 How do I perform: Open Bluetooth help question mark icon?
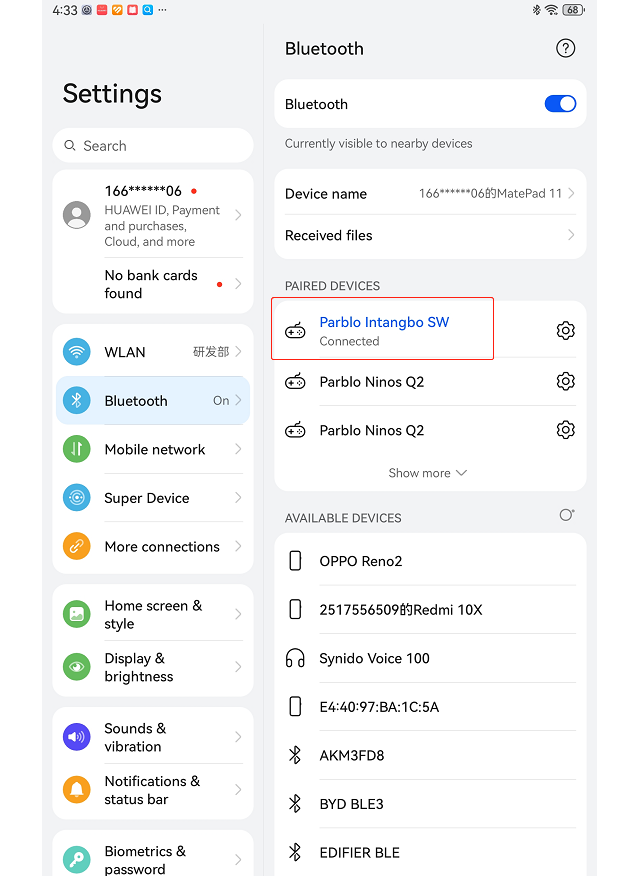pyautogui.click(x=565, y=48)
